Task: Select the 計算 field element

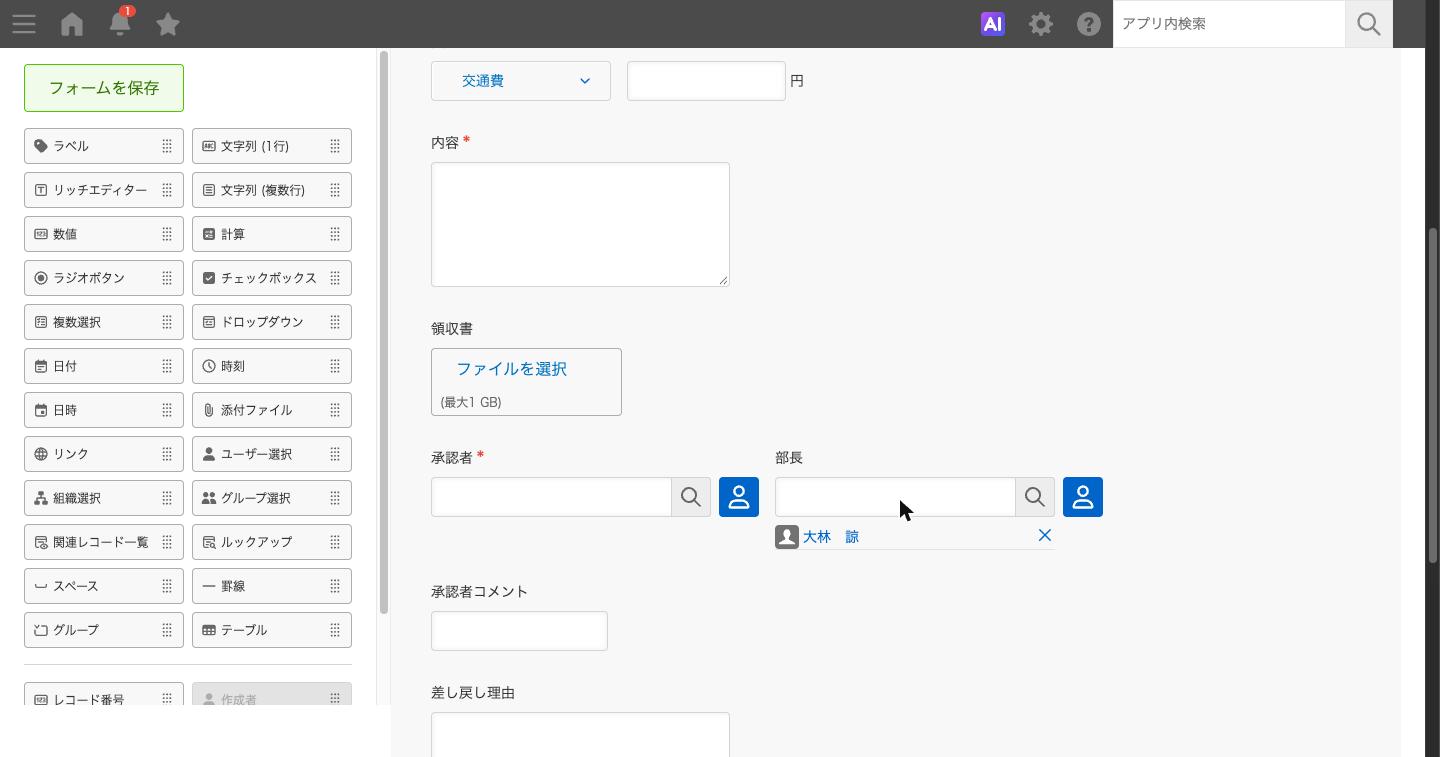Action: click(x=272, y=234)
